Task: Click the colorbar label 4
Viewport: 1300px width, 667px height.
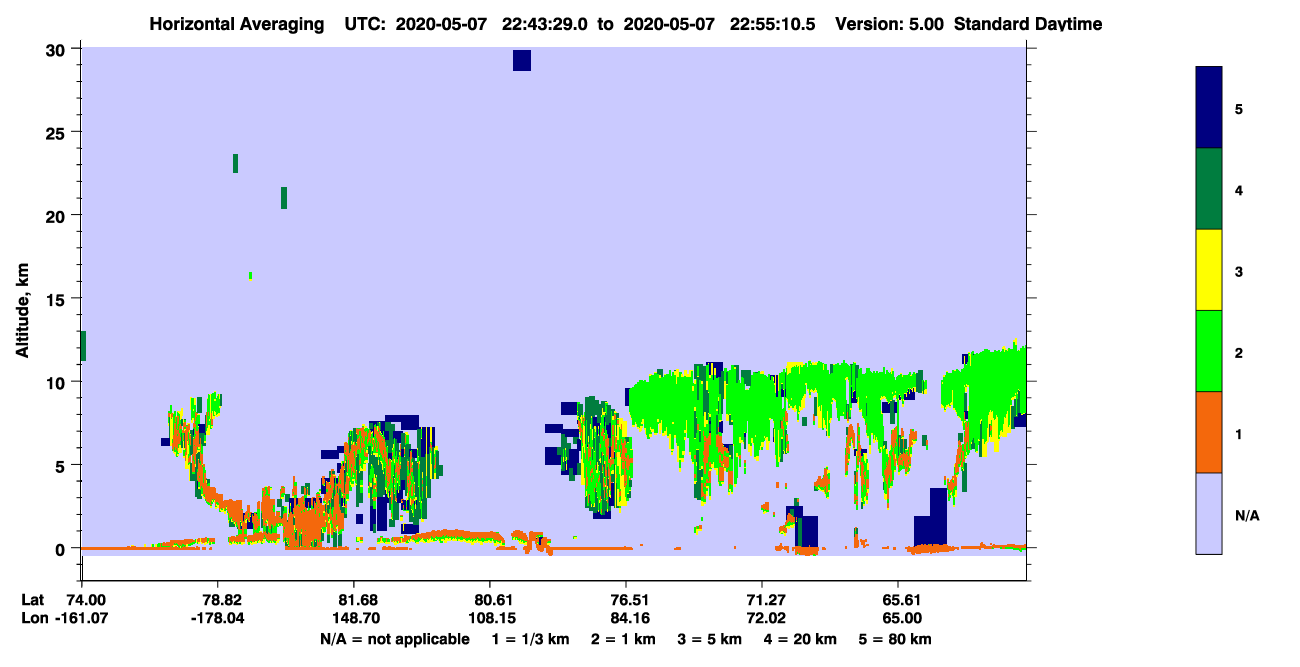Action: pyautogui.click(x=1239, y=190)
